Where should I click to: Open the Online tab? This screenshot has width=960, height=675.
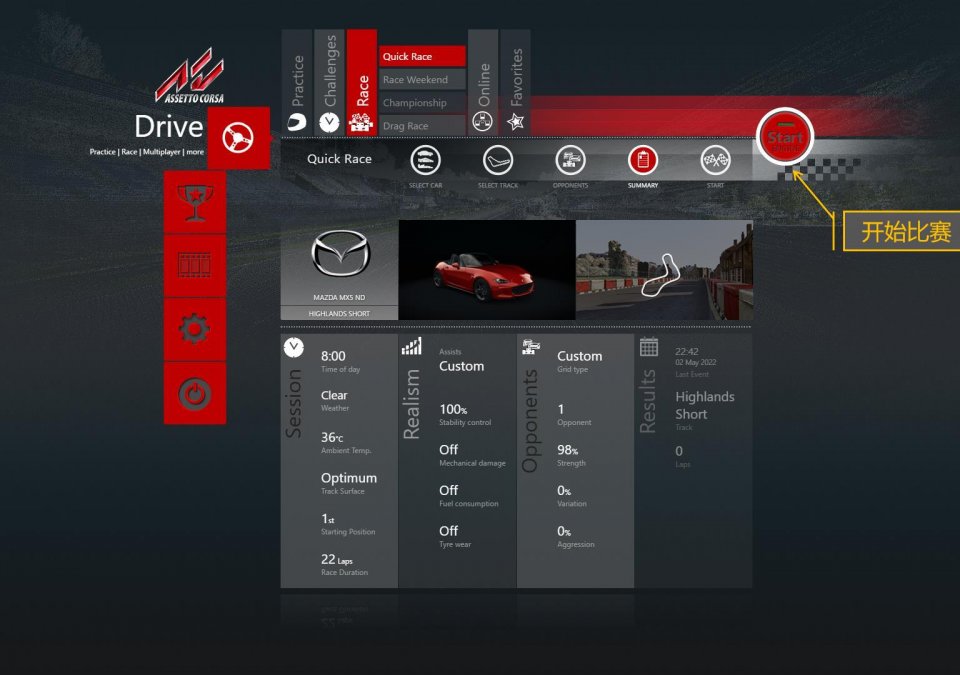(483, 81)
